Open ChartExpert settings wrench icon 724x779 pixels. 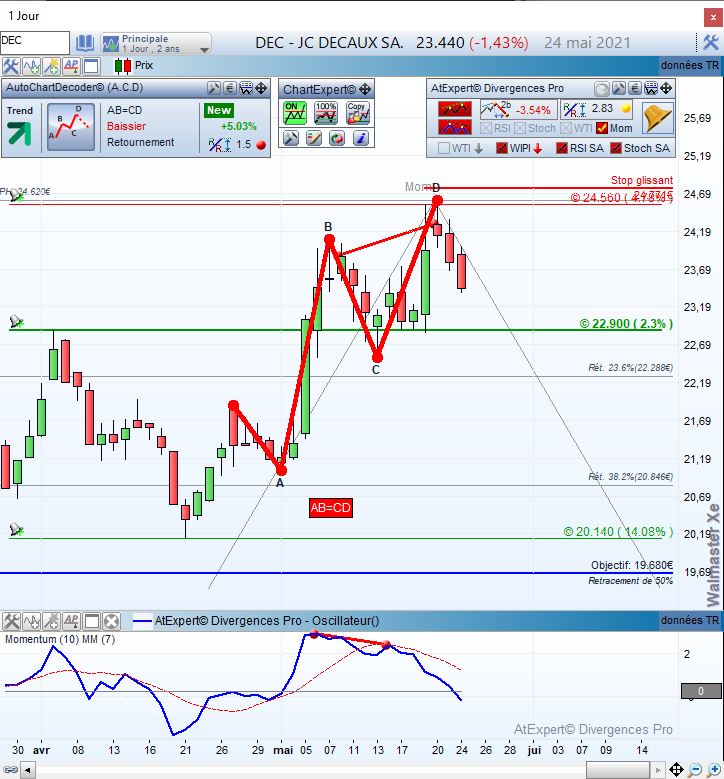tap(291, 138)
